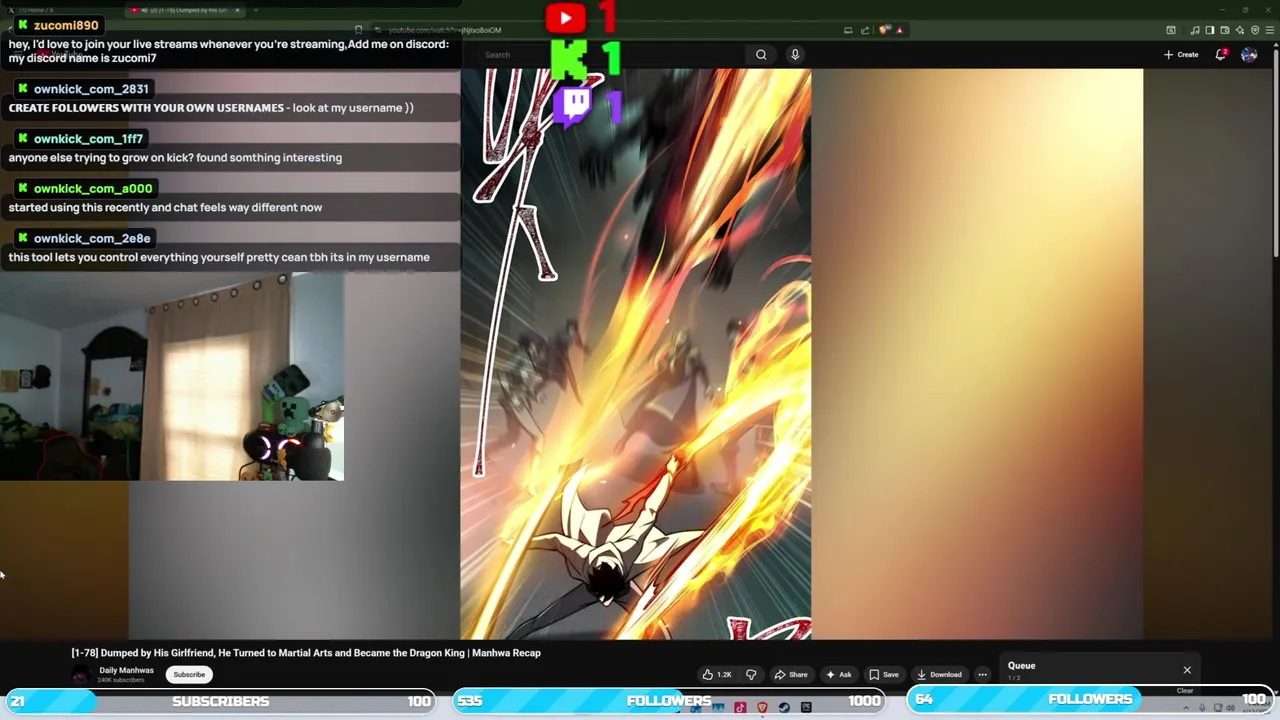
Task: Click Brave browser icon in taskbar
Action: tap(762, 708)
